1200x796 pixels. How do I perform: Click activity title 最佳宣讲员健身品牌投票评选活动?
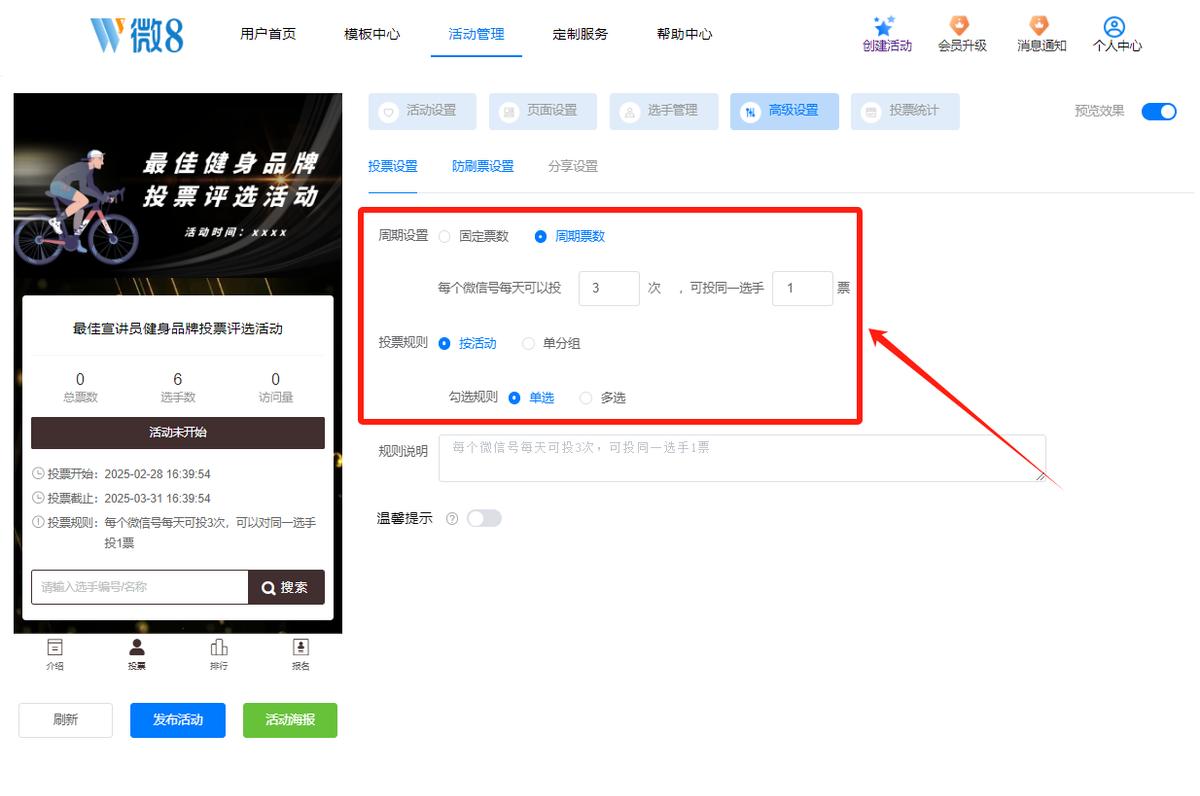point(178,328)
